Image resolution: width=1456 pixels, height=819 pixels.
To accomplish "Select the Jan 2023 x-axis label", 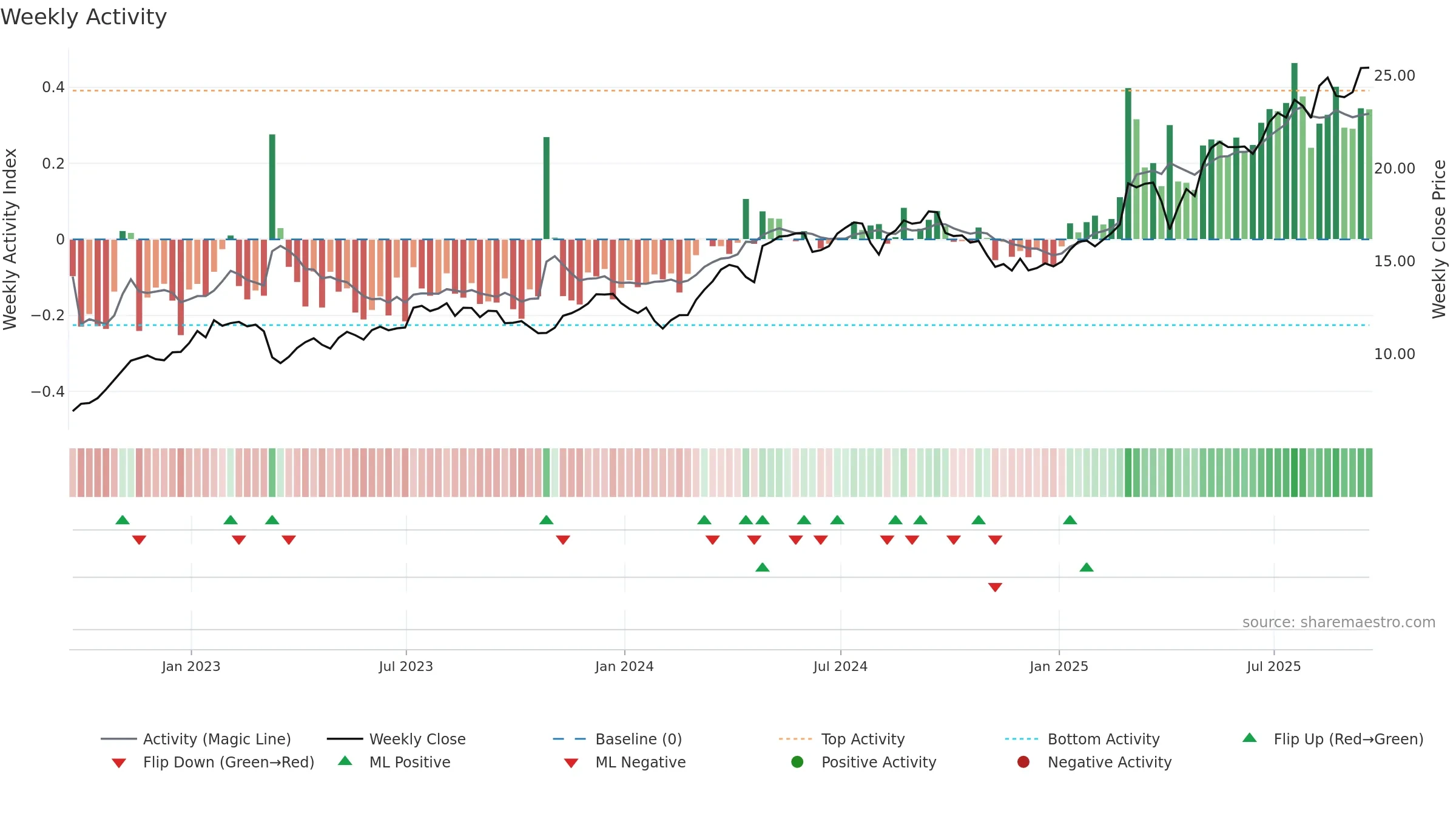I will coord(191,666).
